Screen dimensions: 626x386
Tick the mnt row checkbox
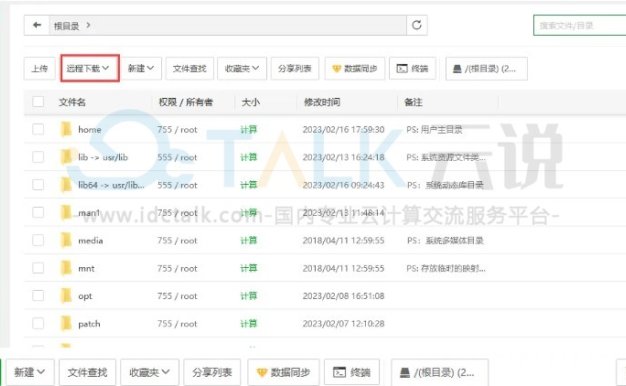click(x=38, y=268)
